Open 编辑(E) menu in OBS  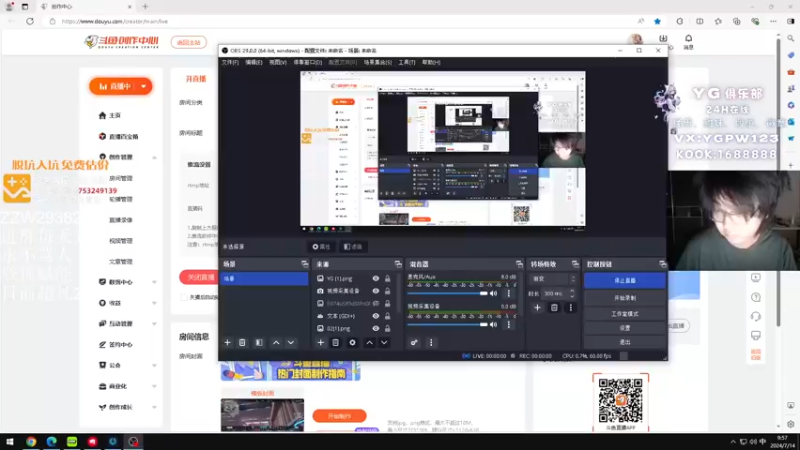coord(254,62)
